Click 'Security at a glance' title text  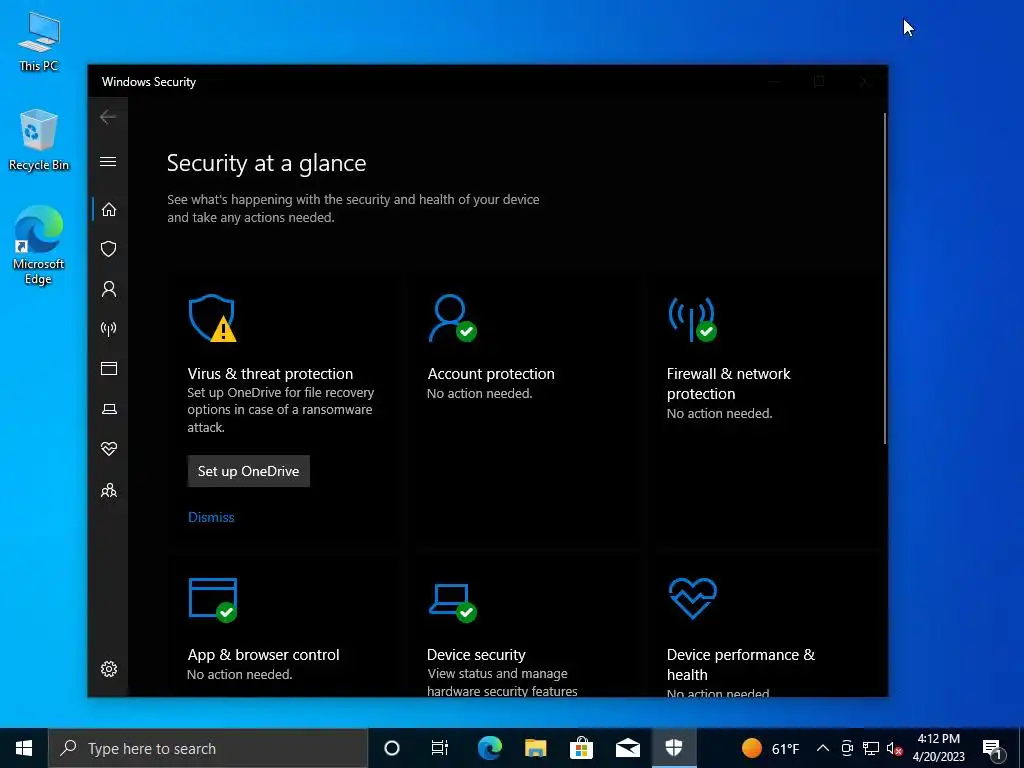pos(266,163)
